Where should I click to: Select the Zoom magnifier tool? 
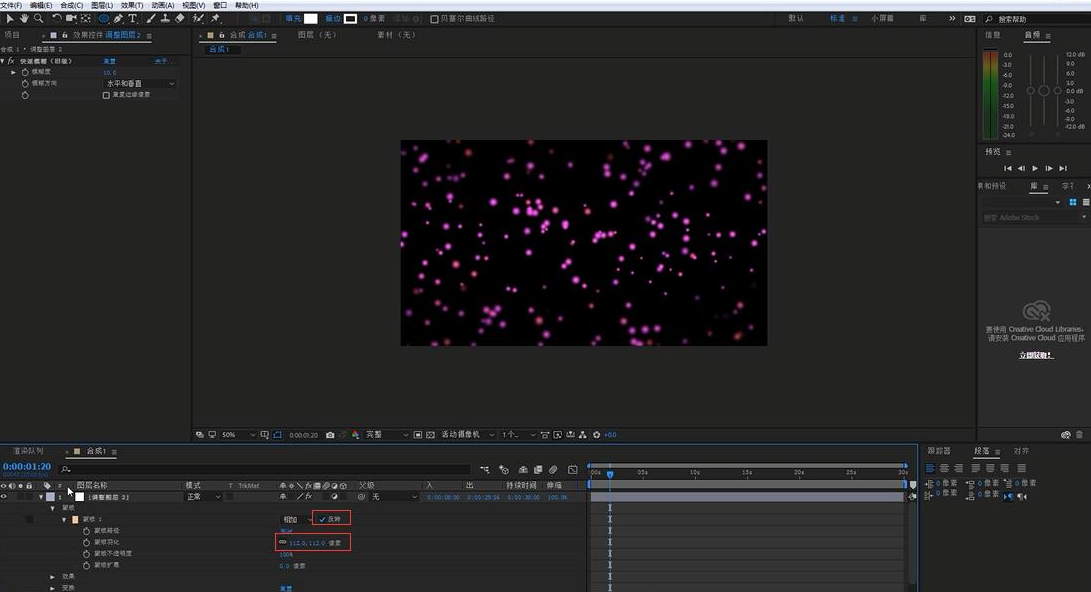39,19
